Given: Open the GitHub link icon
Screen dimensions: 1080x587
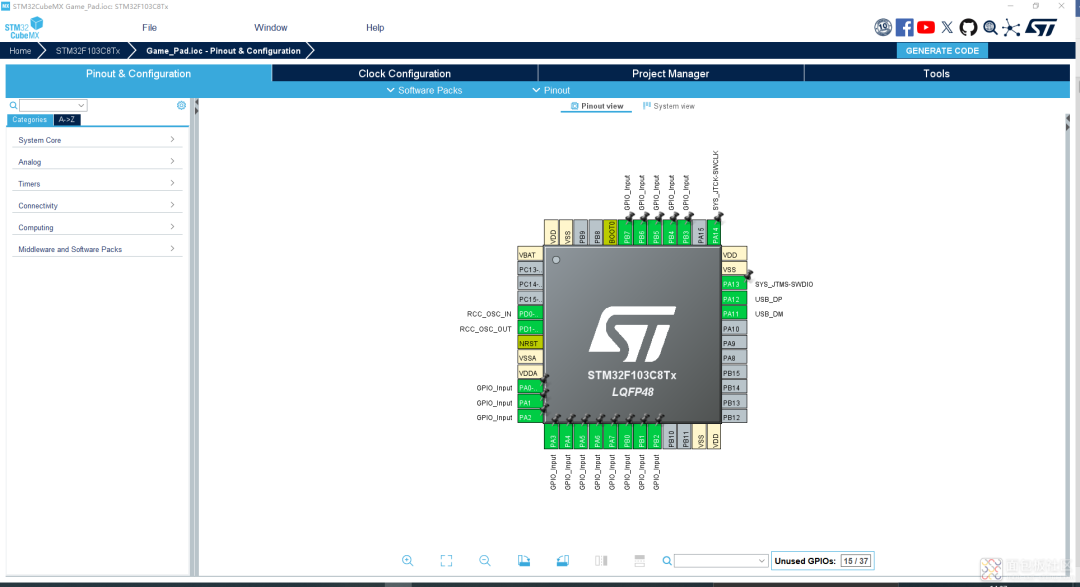Looking at the screenshot, I should 968,28.
